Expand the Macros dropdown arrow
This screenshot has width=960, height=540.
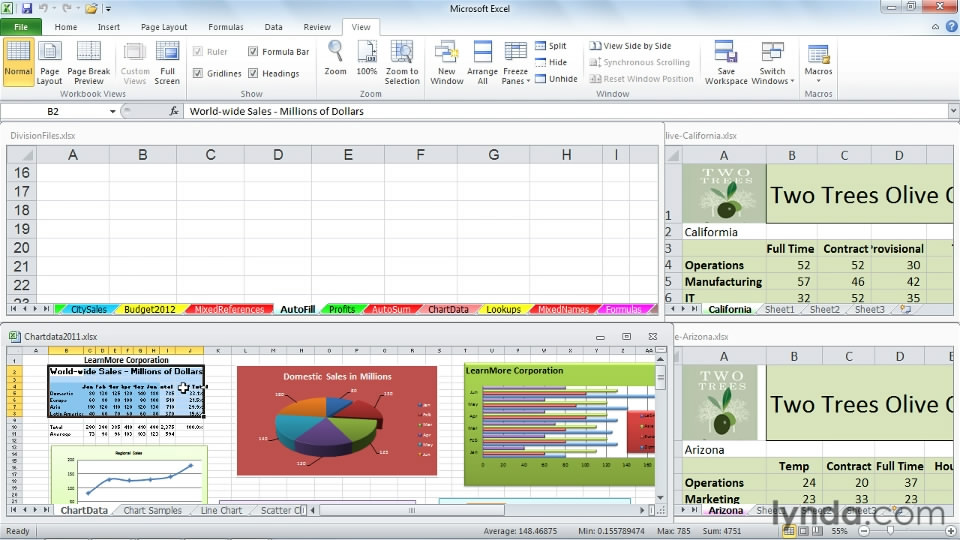pos(819,81)
